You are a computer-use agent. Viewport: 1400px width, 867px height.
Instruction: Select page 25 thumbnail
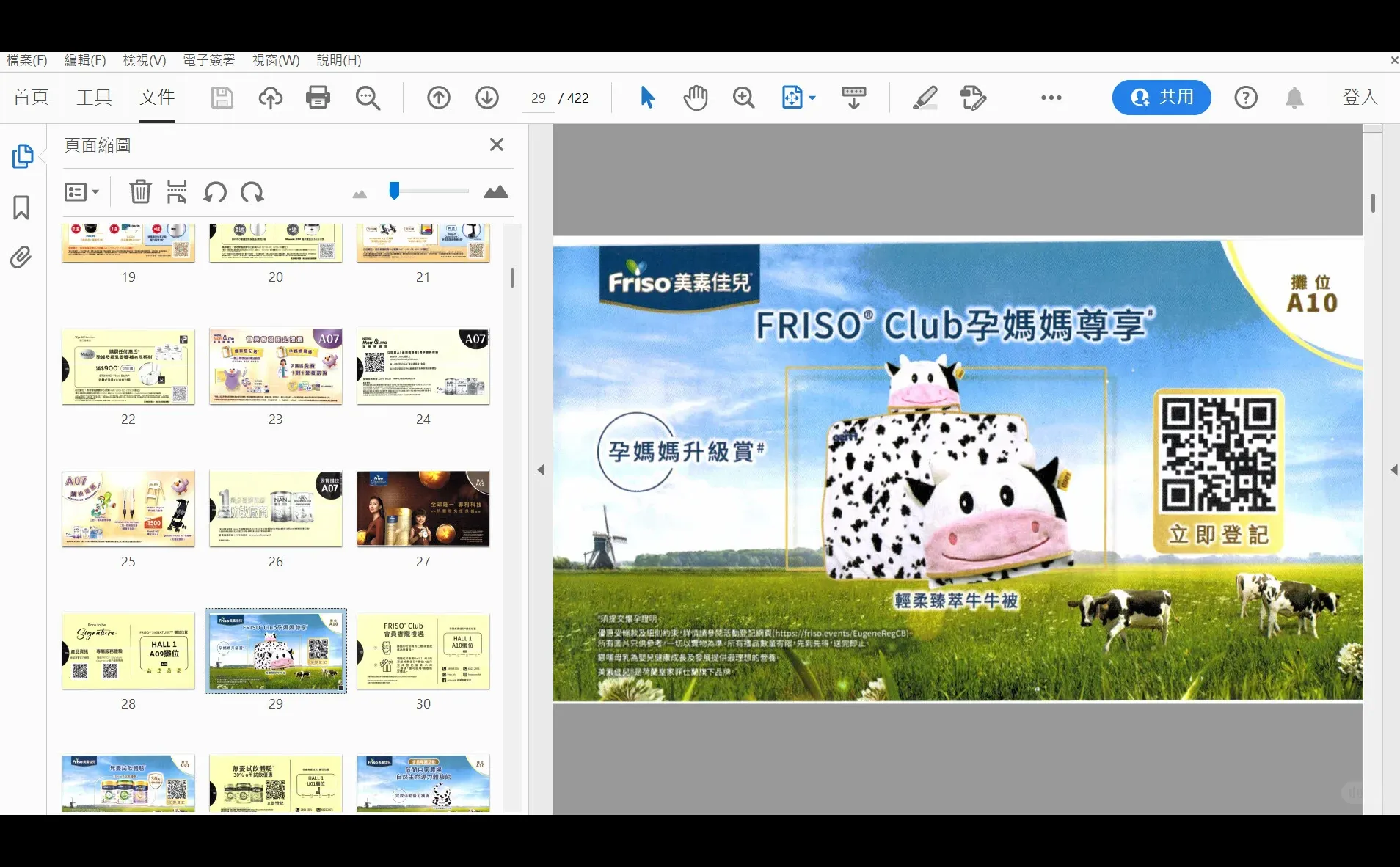[x=128, y=508]
